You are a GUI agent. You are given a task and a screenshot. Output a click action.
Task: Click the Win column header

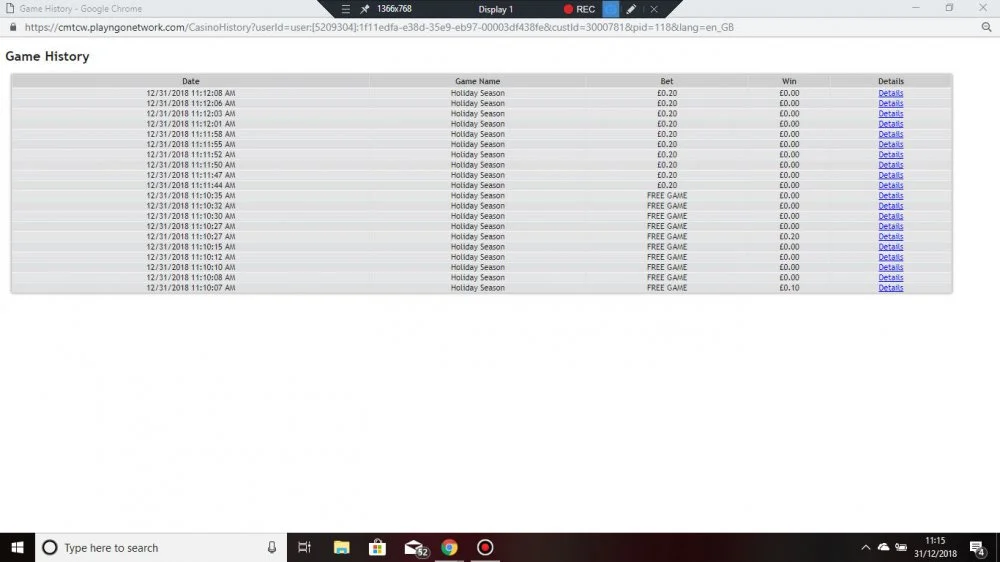[789, 81]
